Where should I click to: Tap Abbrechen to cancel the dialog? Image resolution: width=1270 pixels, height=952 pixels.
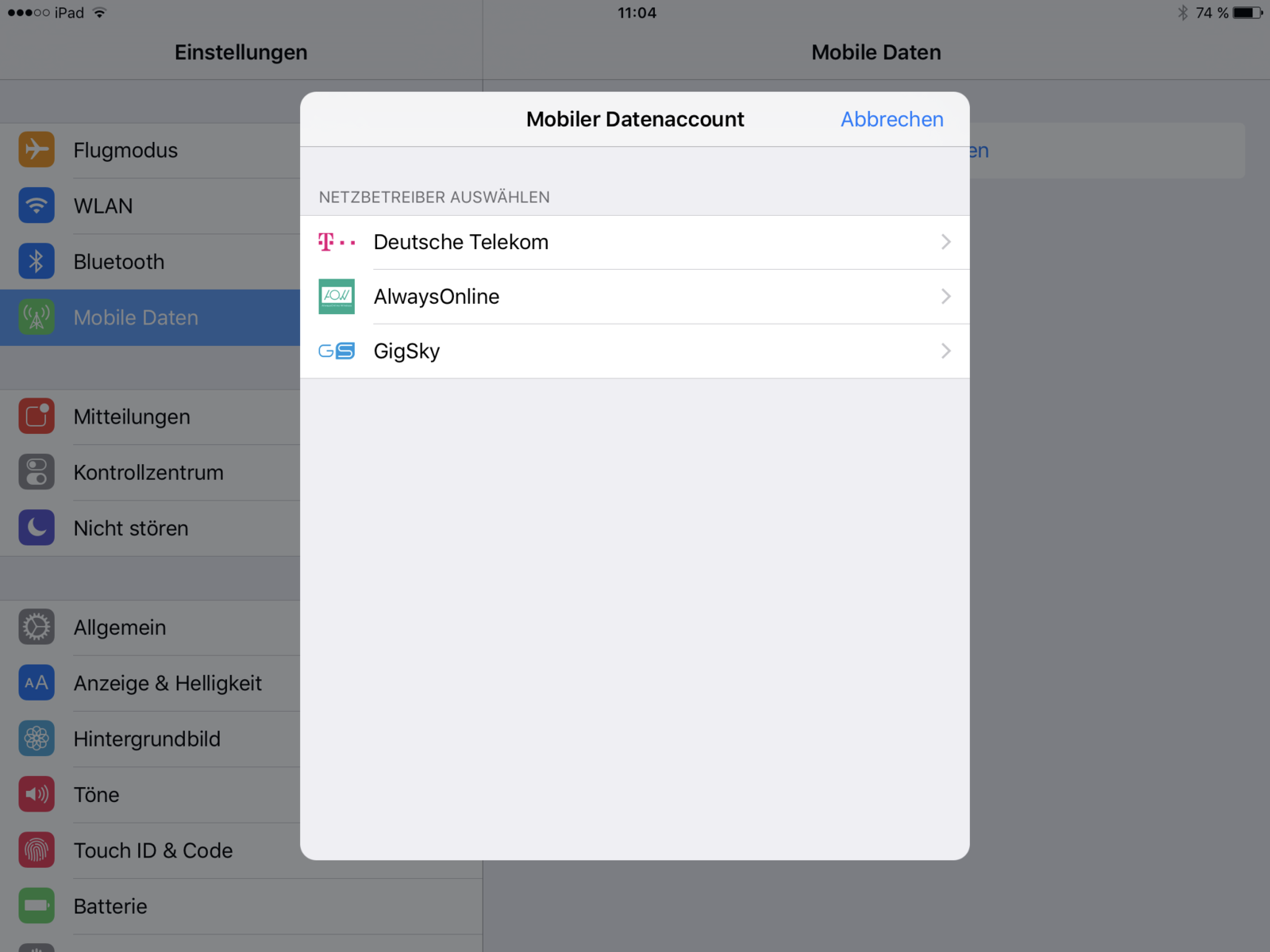click(x=892, y=119)
